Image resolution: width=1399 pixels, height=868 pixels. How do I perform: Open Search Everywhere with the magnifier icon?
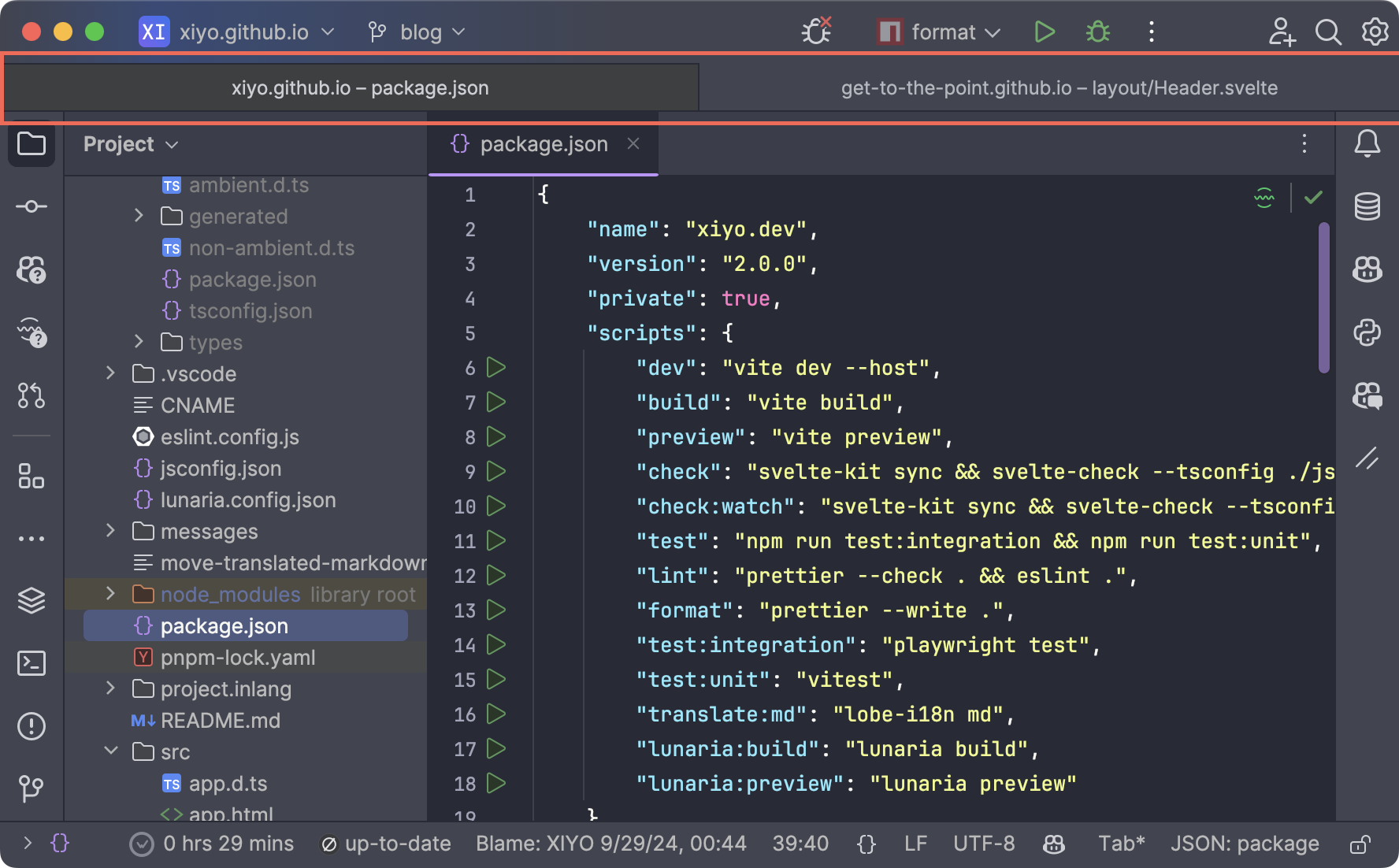1328,32
